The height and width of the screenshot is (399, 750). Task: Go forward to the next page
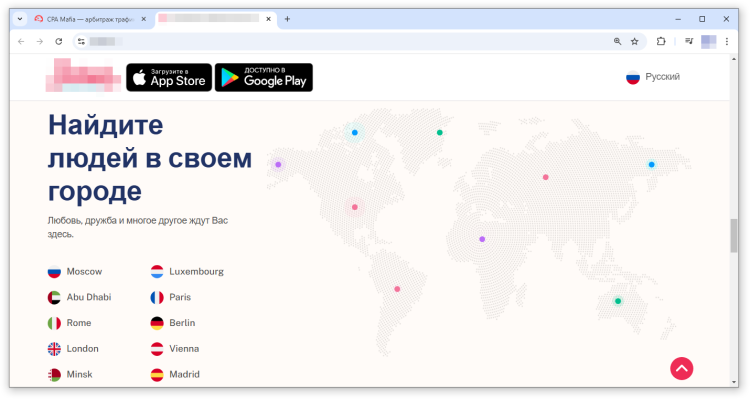[40, 42]
